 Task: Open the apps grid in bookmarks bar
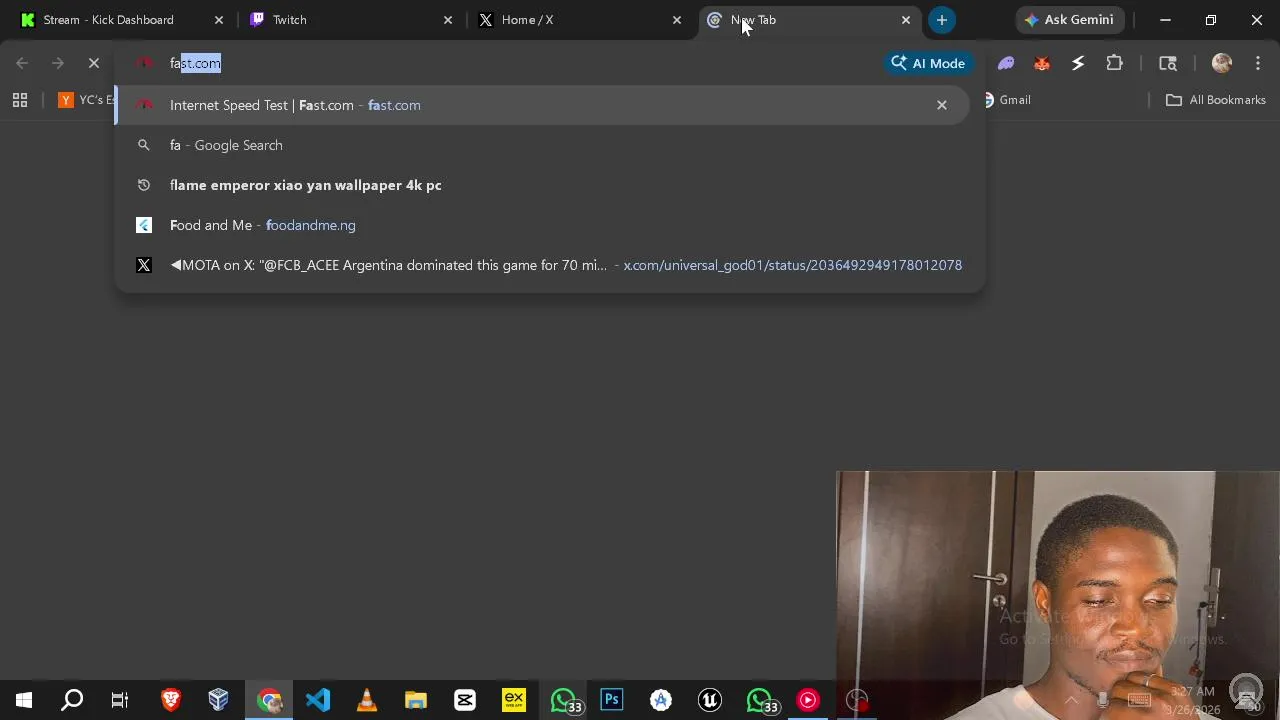click(20, 100)
